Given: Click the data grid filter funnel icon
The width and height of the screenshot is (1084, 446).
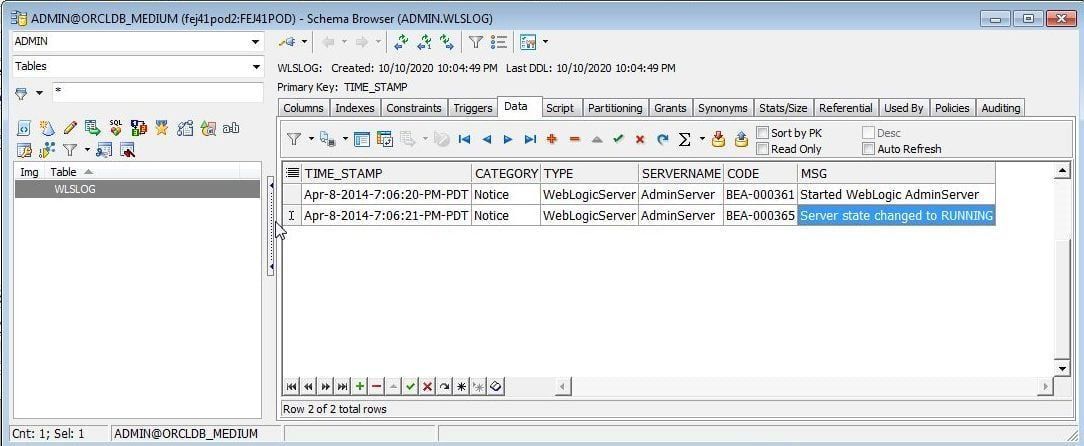Looking at the screenshot, I should click(x=294, y=140).
